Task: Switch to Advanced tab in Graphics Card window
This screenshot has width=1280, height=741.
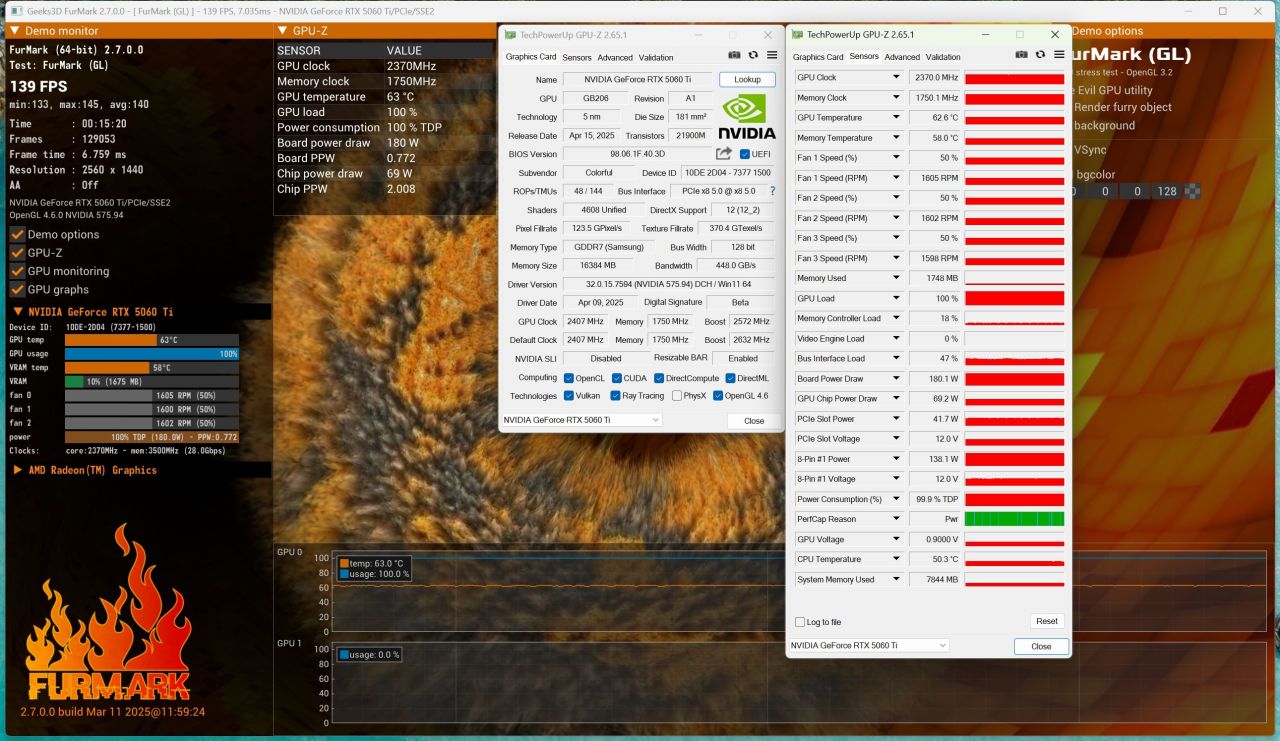Action: (615, 58)
